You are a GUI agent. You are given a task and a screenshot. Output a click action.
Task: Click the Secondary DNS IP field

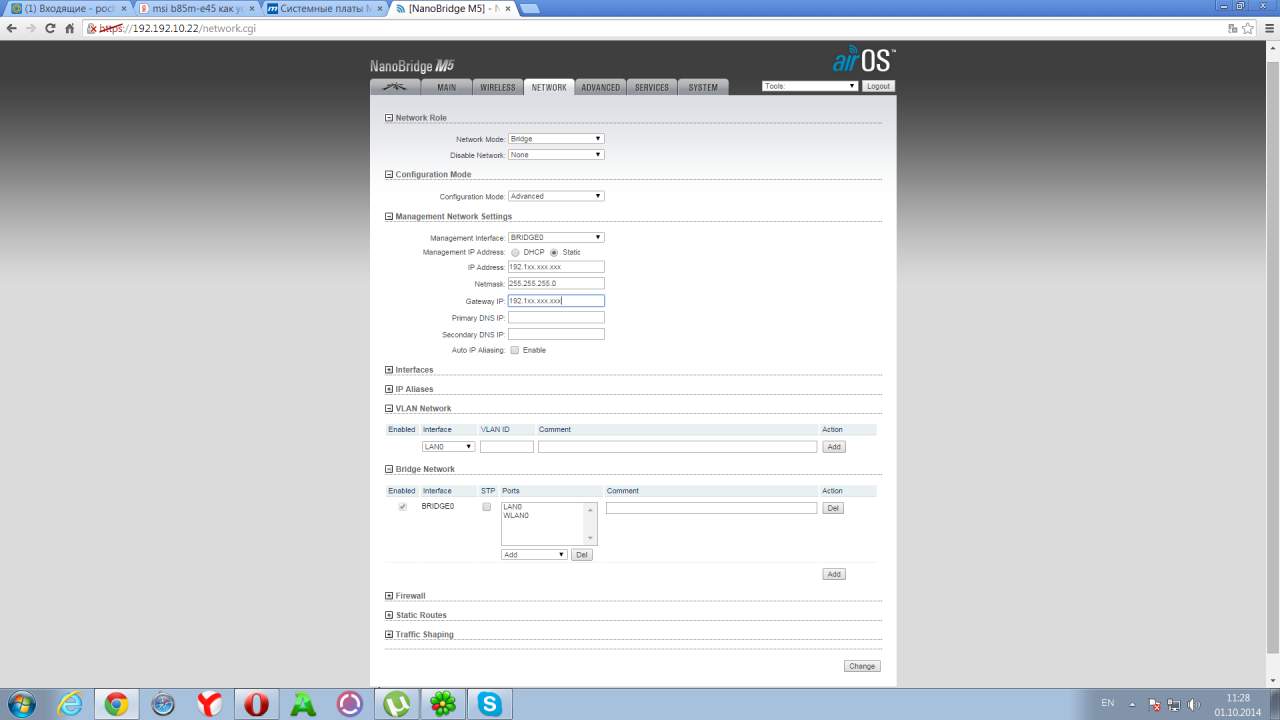556,334
